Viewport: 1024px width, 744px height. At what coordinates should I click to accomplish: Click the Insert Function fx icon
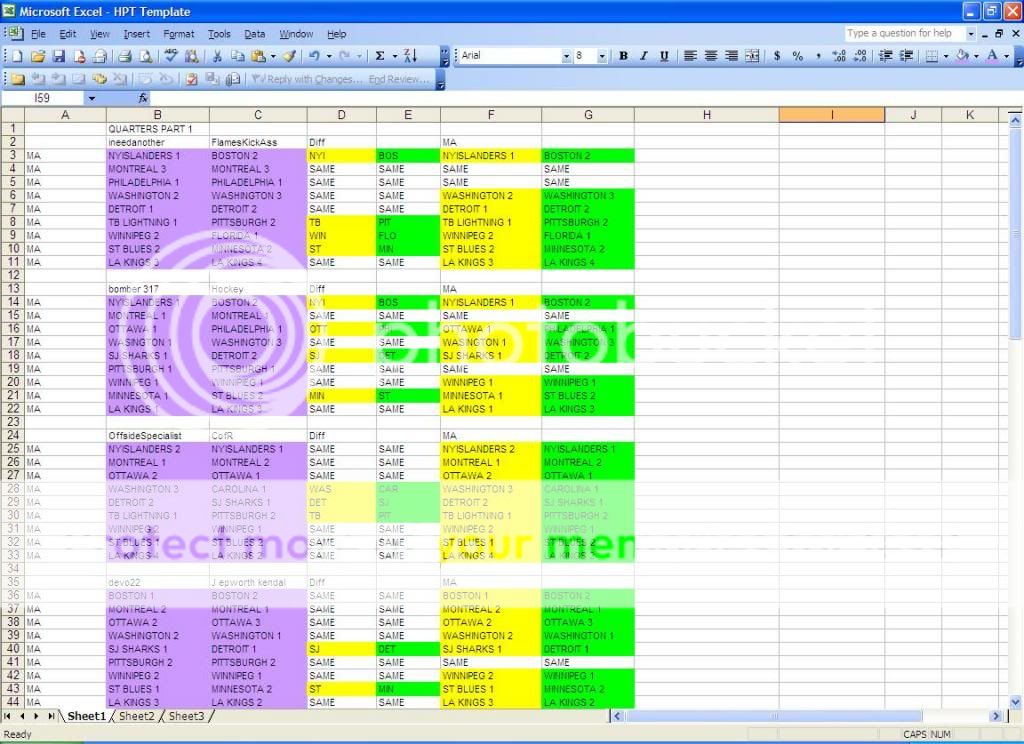pos(143,98)
